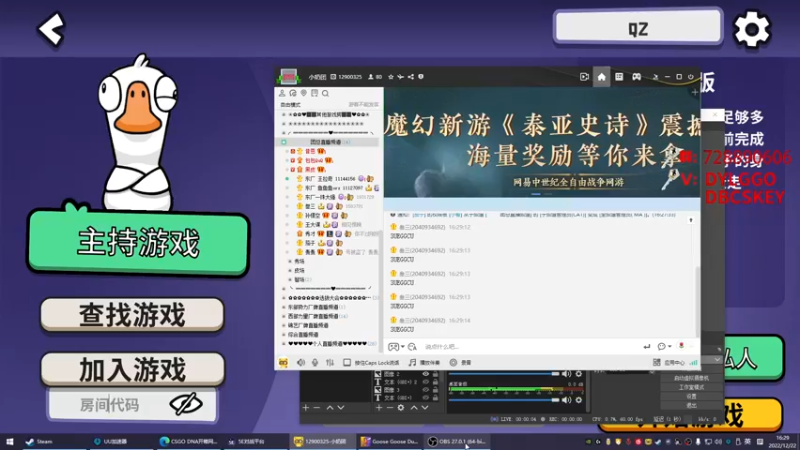Add a source with OBS sources plus button
The image size is (800, 450).
tap(379, 408)
